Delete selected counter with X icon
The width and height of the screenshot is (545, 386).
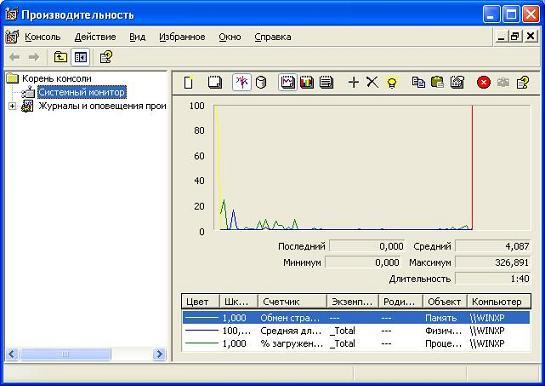pyautogui.click(x=372, y=82)
